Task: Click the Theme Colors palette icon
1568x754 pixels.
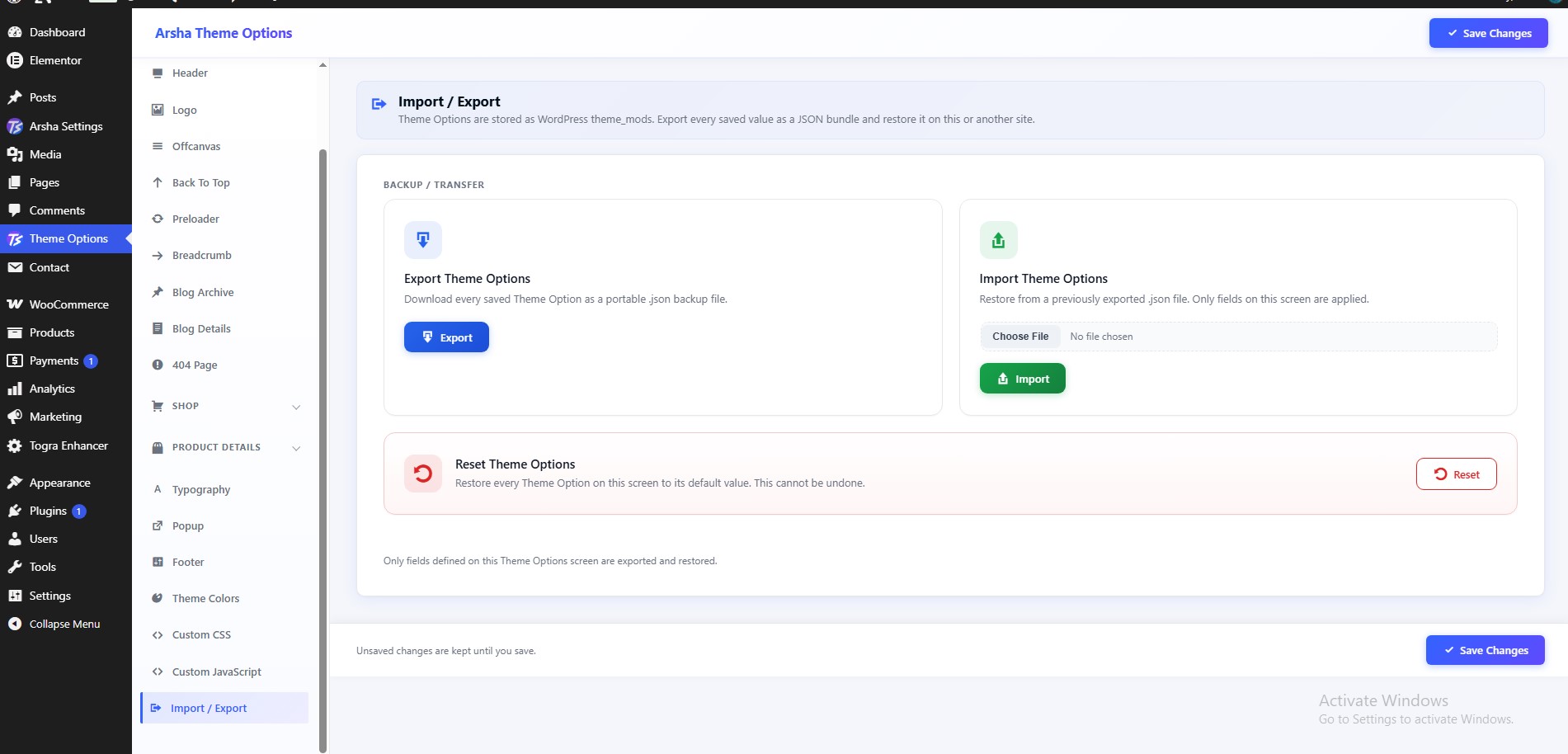Action: coord(158,598)
